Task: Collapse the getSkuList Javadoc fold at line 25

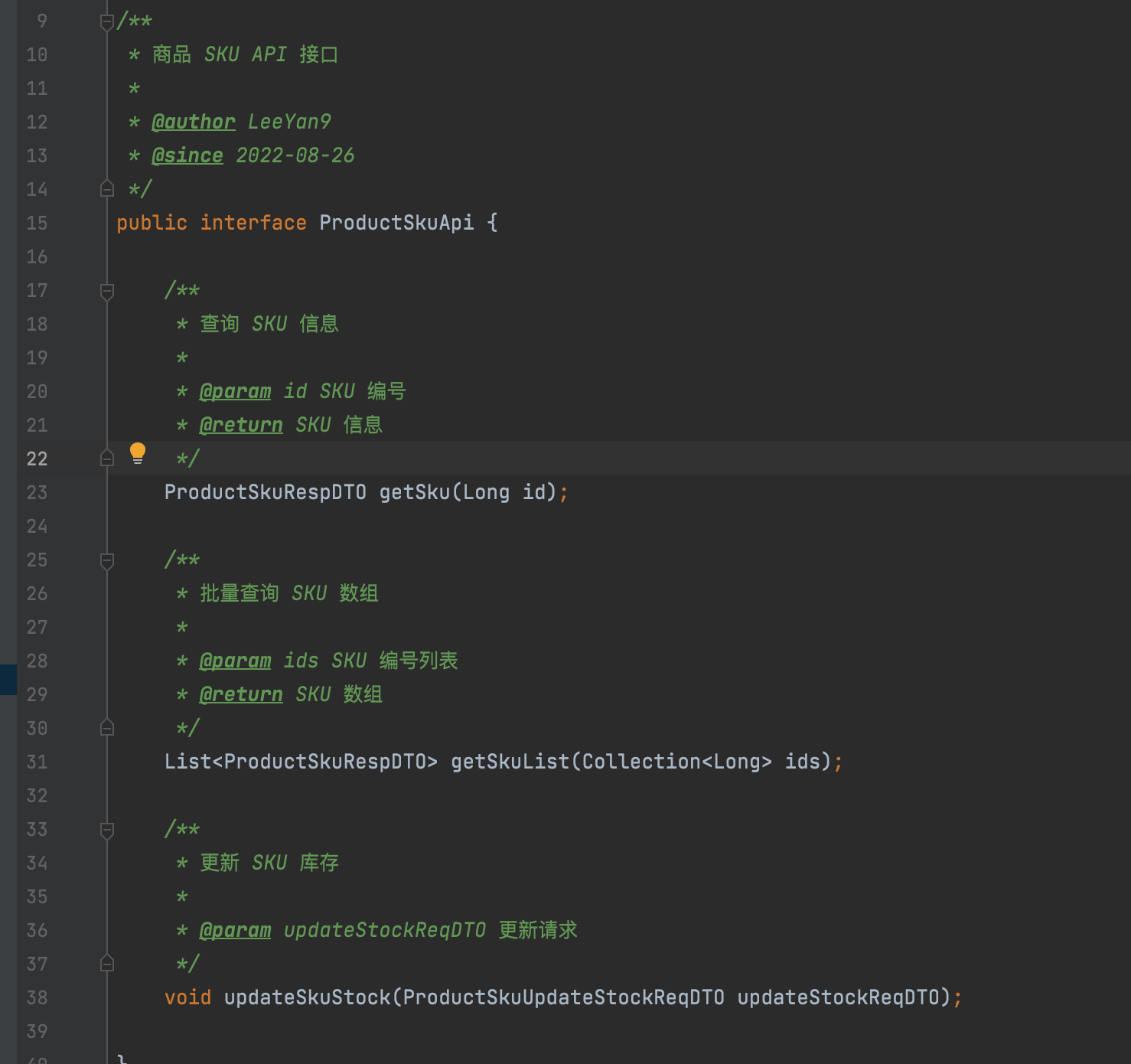Action: pos(107,561)
